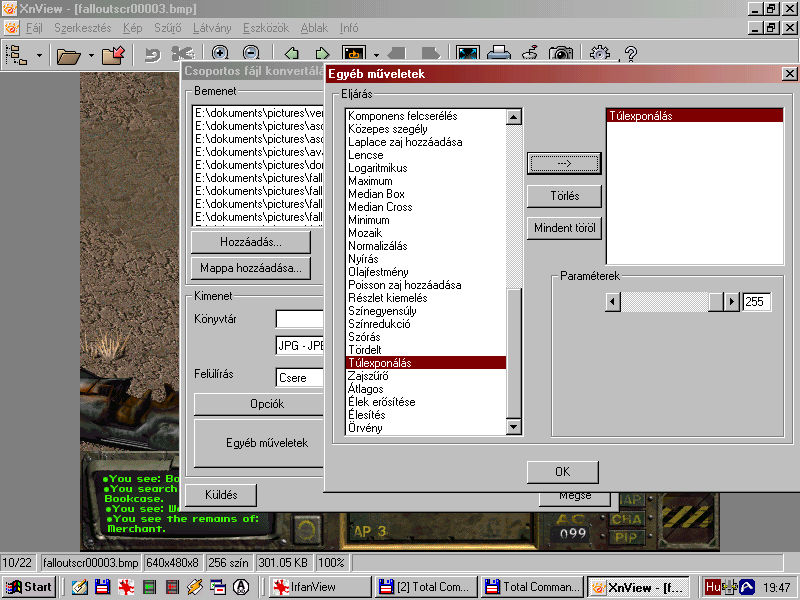
Task: Open the JPG output format combo box
Action: [300, 346]
